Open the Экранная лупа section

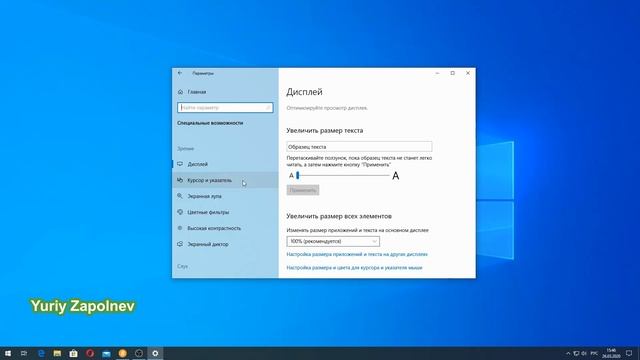(225, 196)
